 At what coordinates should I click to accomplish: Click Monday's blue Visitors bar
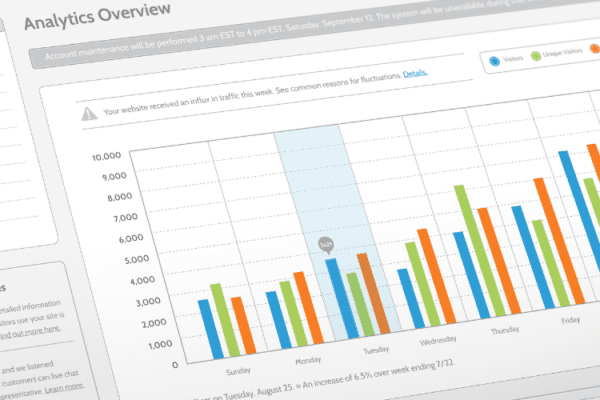point(279,320)
